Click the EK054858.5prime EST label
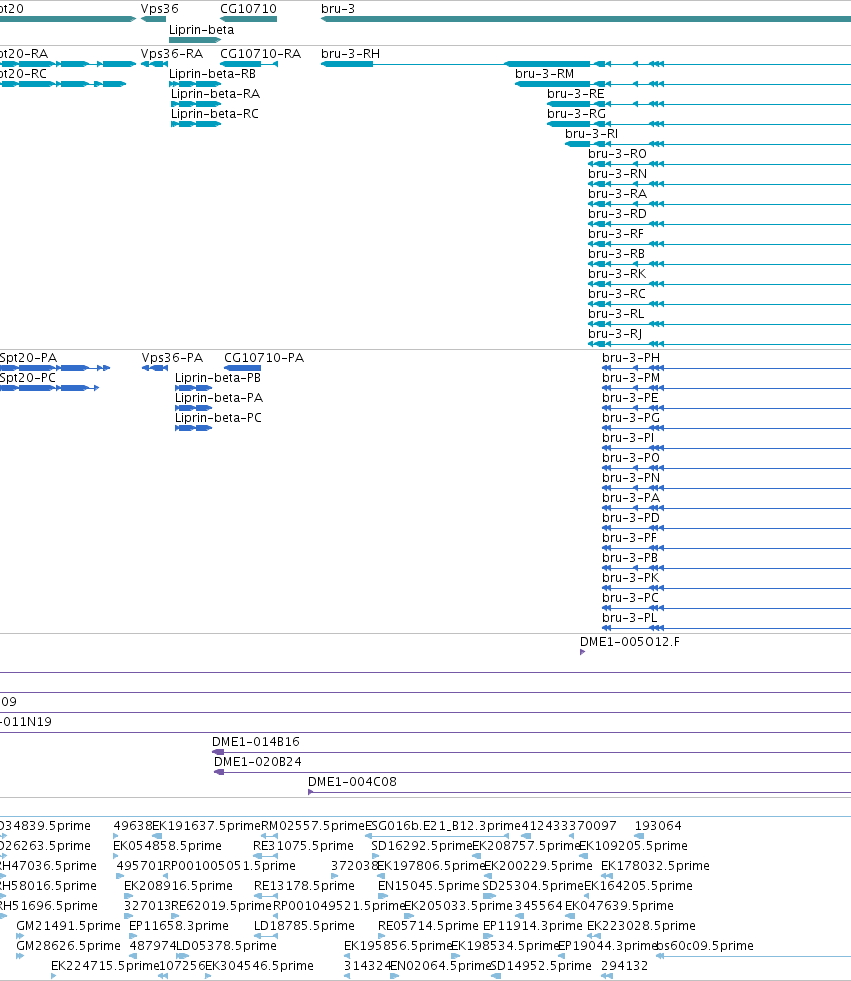Image resolution: width=851 pixels, height=981 pixels. 167,846
